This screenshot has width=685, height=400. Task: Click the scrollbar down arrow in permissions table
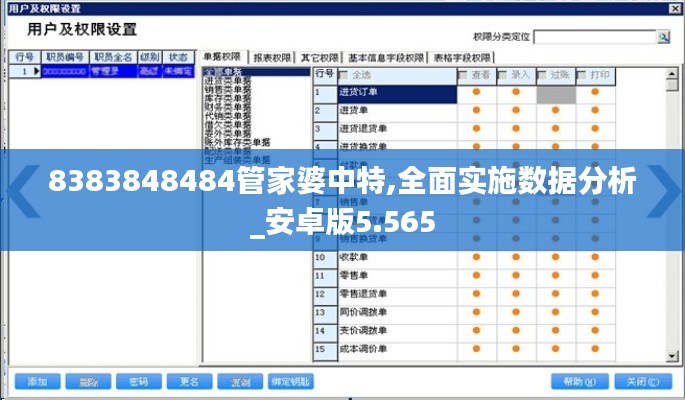672,356
